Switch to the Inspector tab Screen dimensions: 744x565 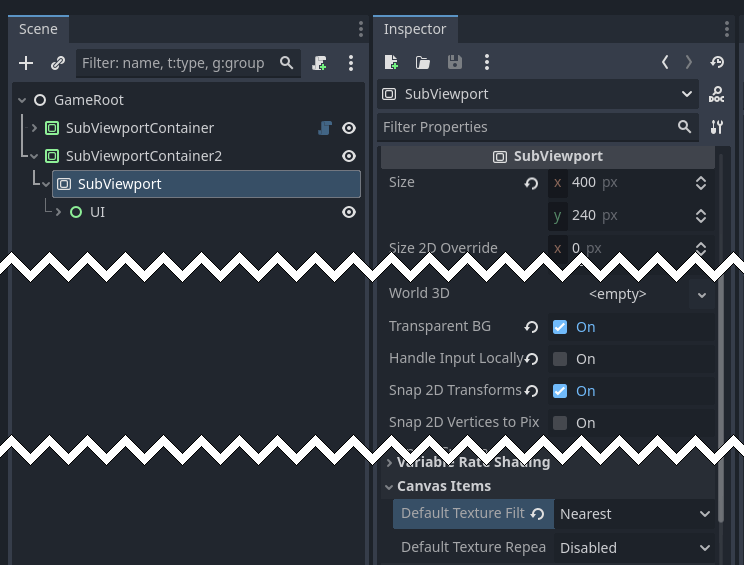415,29
